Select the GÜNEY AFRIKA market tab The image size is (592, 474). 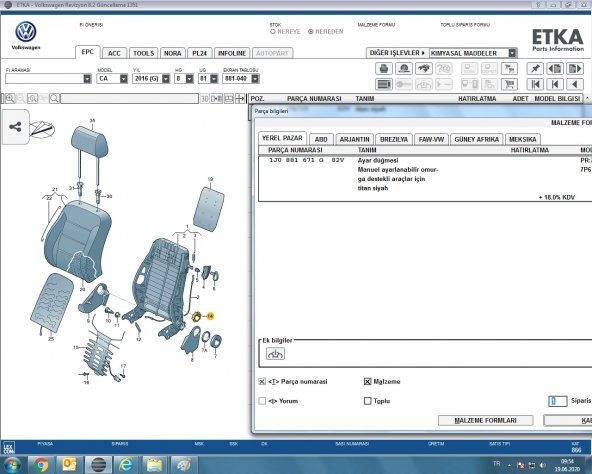pos(476,139)
